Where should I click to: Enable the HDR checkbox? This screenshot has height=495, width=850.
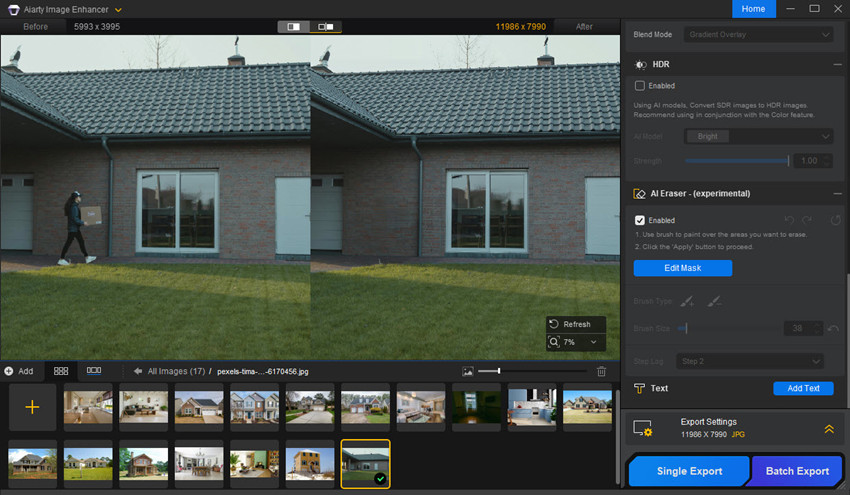tap(640, 86)
